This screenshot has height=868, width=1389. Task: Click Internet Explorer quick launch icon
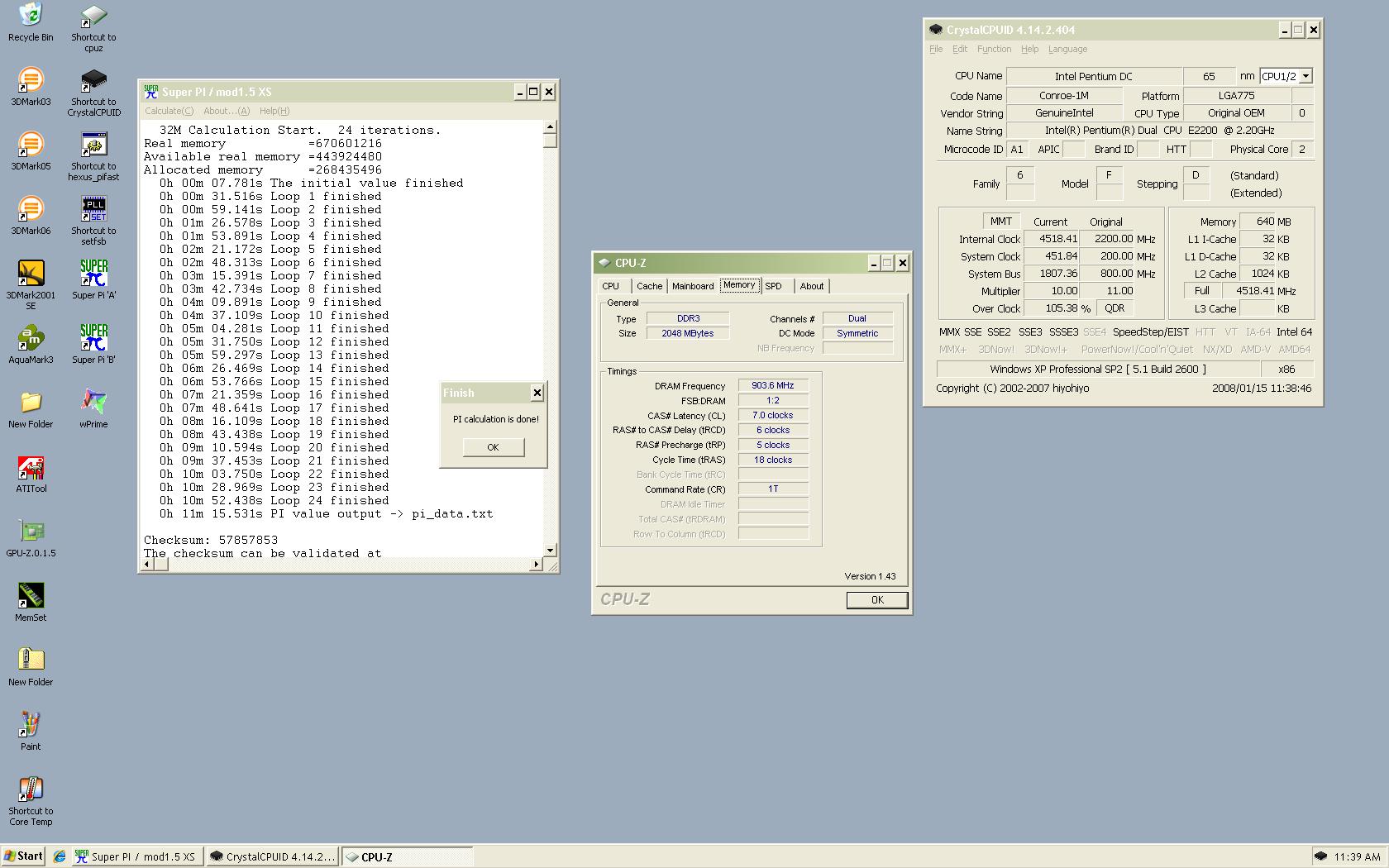(x=60, y=856)
